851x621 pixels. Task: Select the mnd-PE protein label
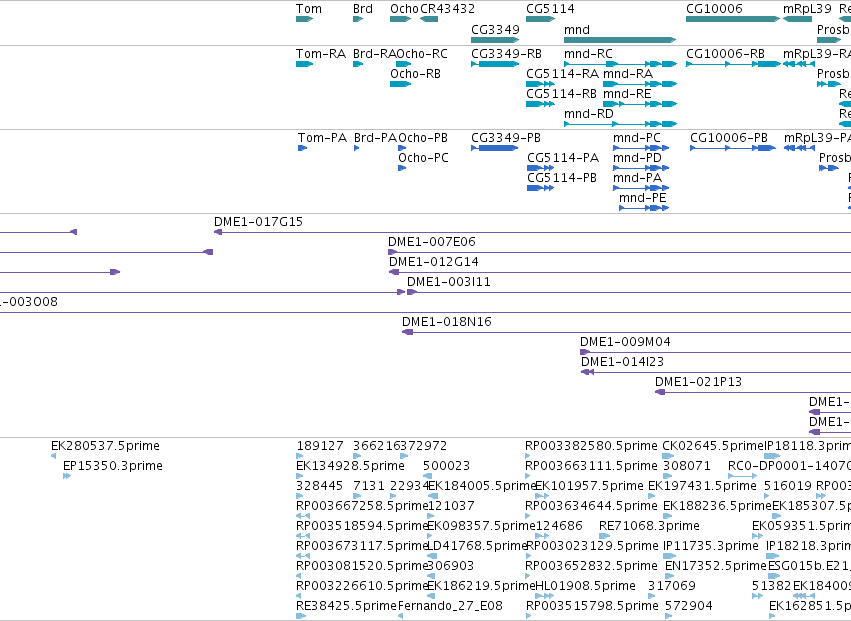pos(643,198)
